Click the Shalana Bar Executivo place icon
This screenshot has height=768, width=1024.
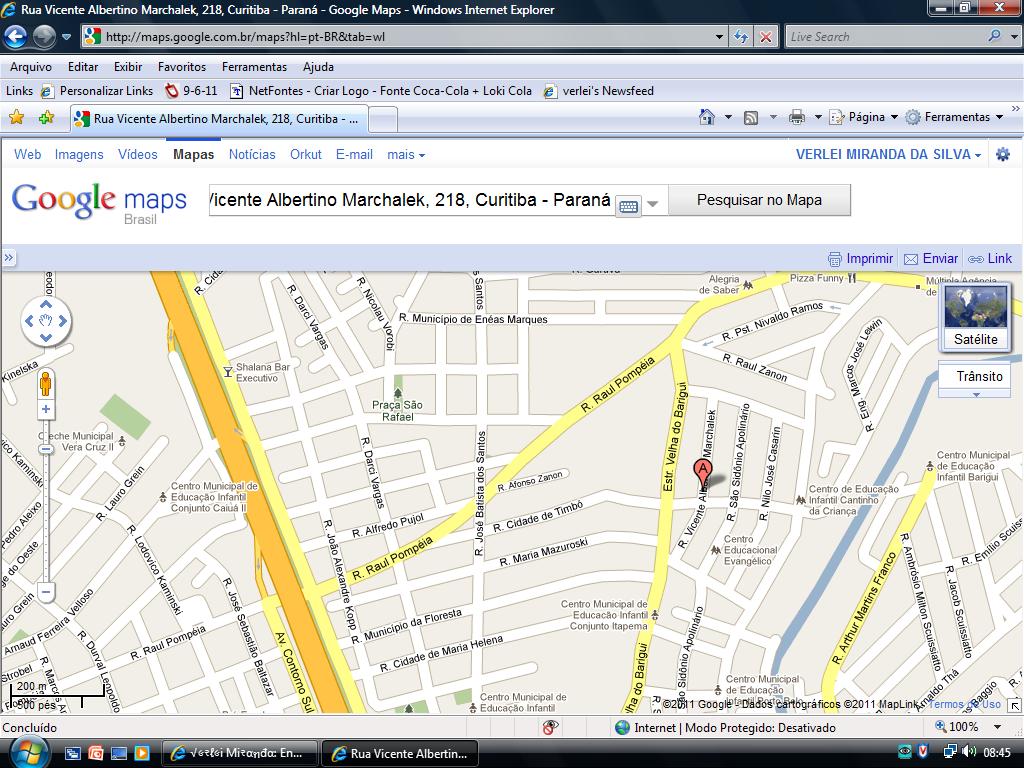(x=228, y=372)
